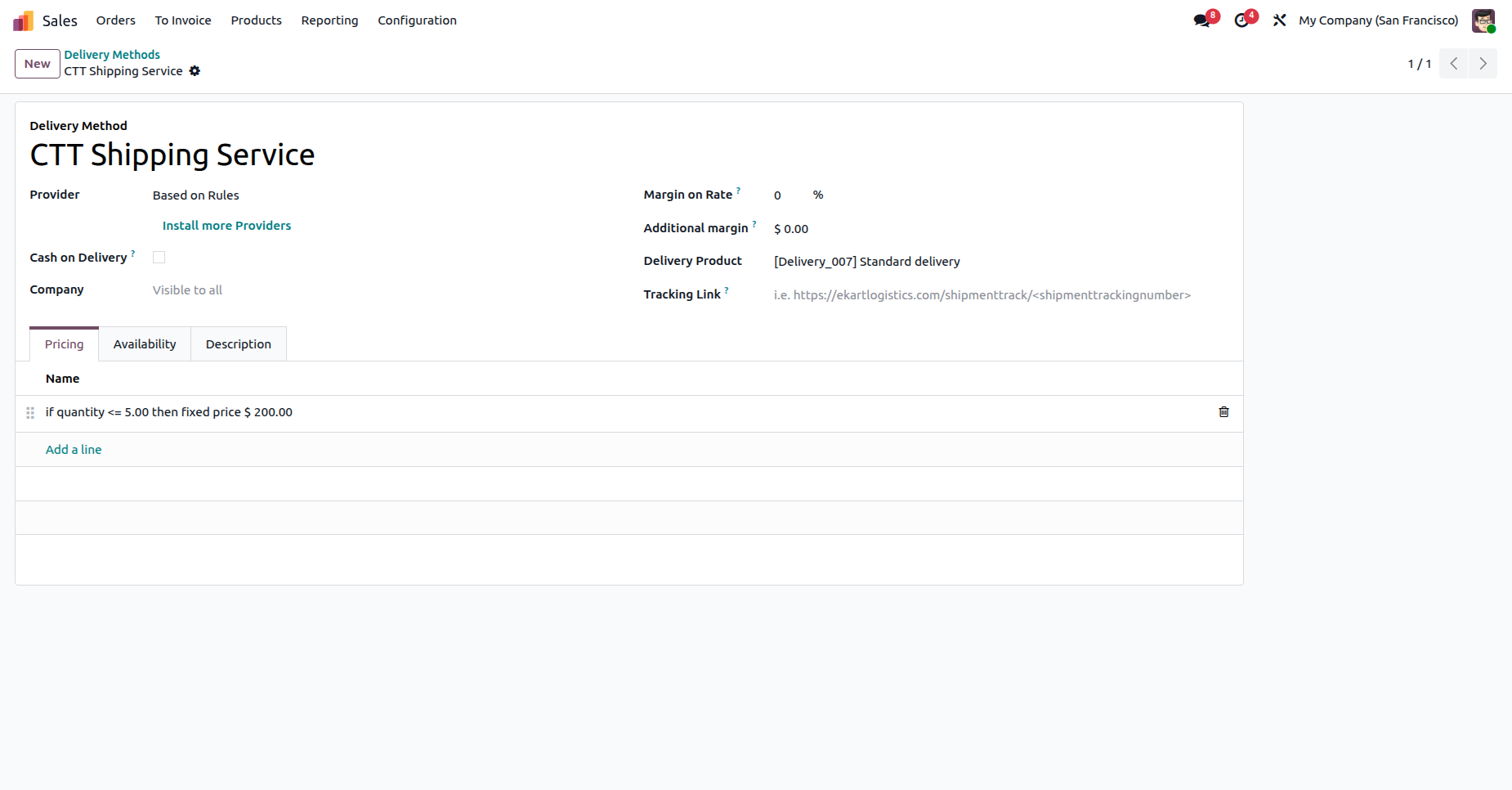Show Cash on Delivery help tooltip
This screenshot has height=790, width=1512.
133,254
